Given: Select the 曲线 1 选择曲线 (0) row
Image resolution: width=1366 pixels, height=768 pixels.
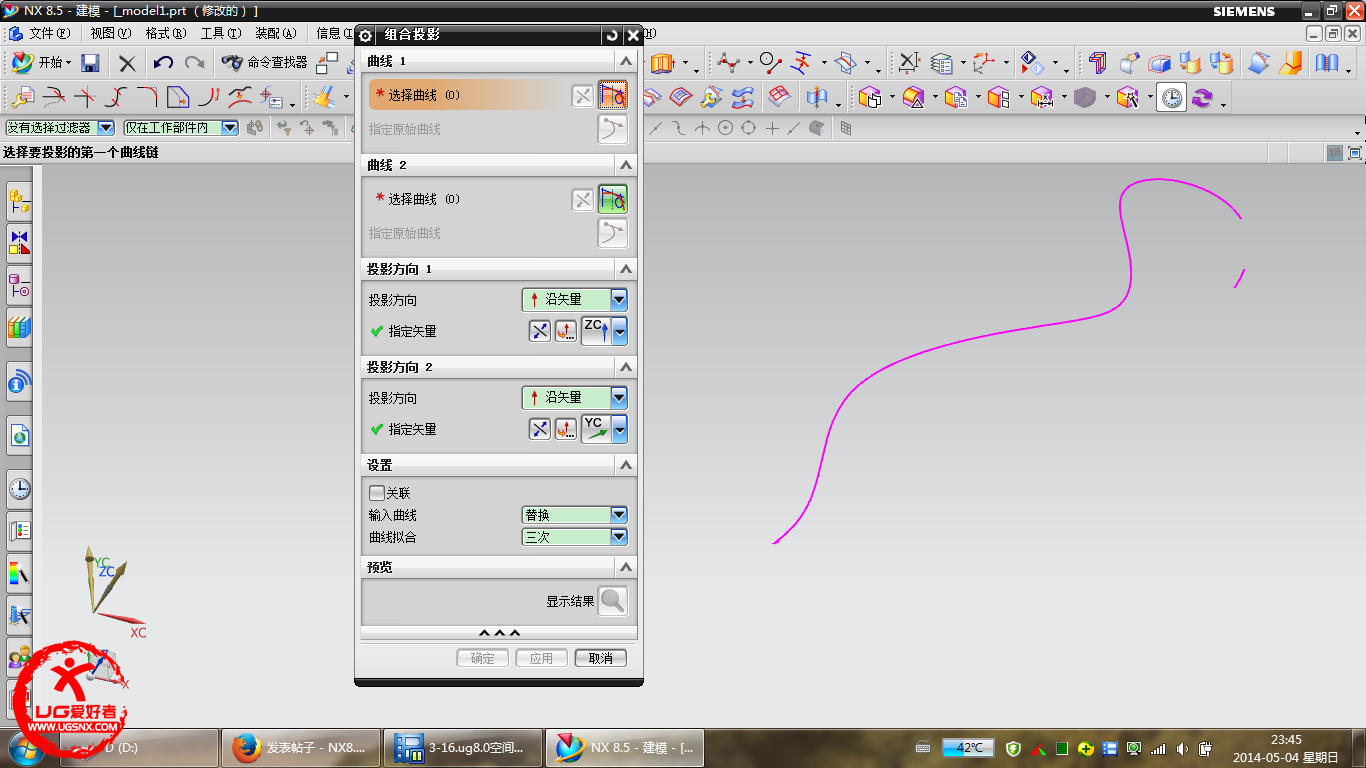Looking at the screenshot, I should click(467, 95).
